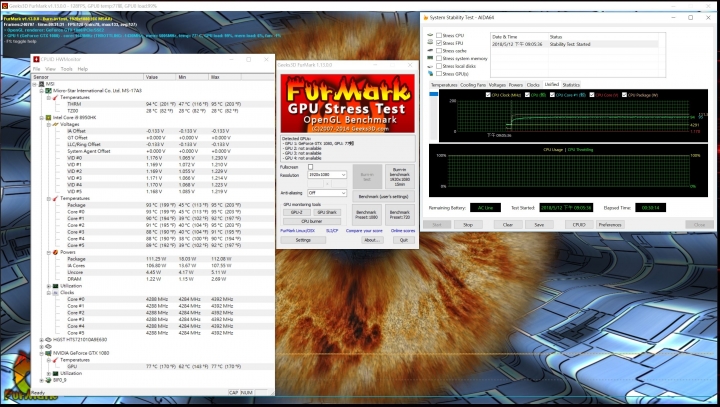Enable the Stress system memory checkbox
Screen dimensions: 720x407
coord(439,58)
